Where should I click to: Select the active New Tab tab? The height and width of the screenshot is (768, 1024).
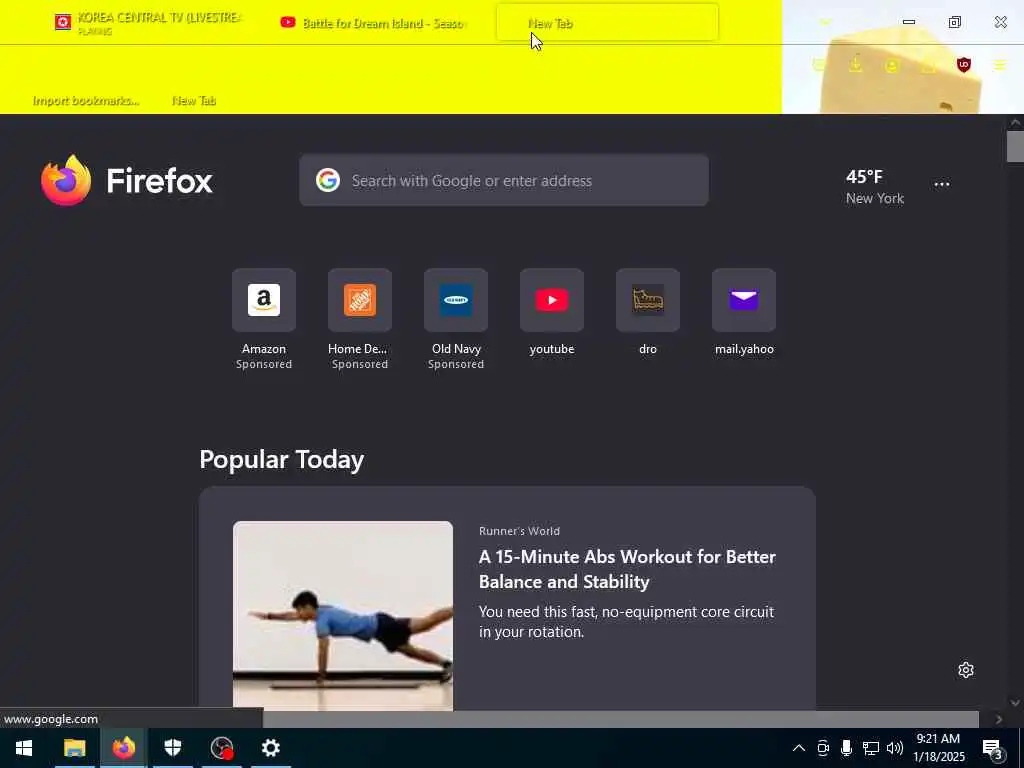[607, 23]
